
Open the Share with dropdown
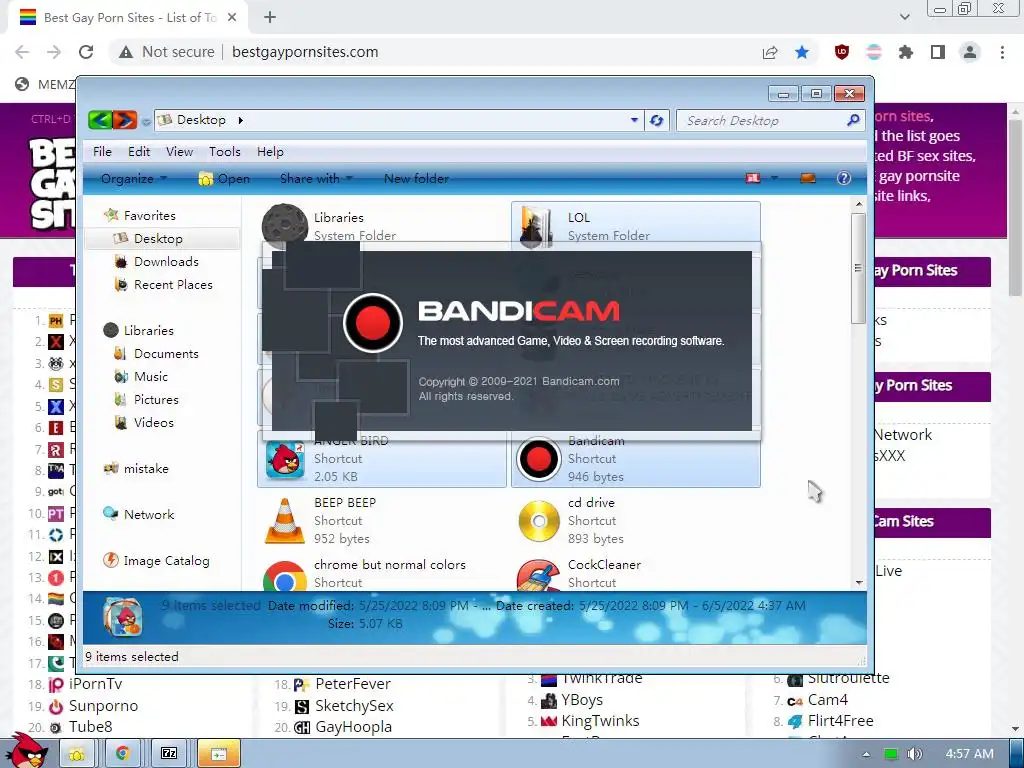(316, 178)
